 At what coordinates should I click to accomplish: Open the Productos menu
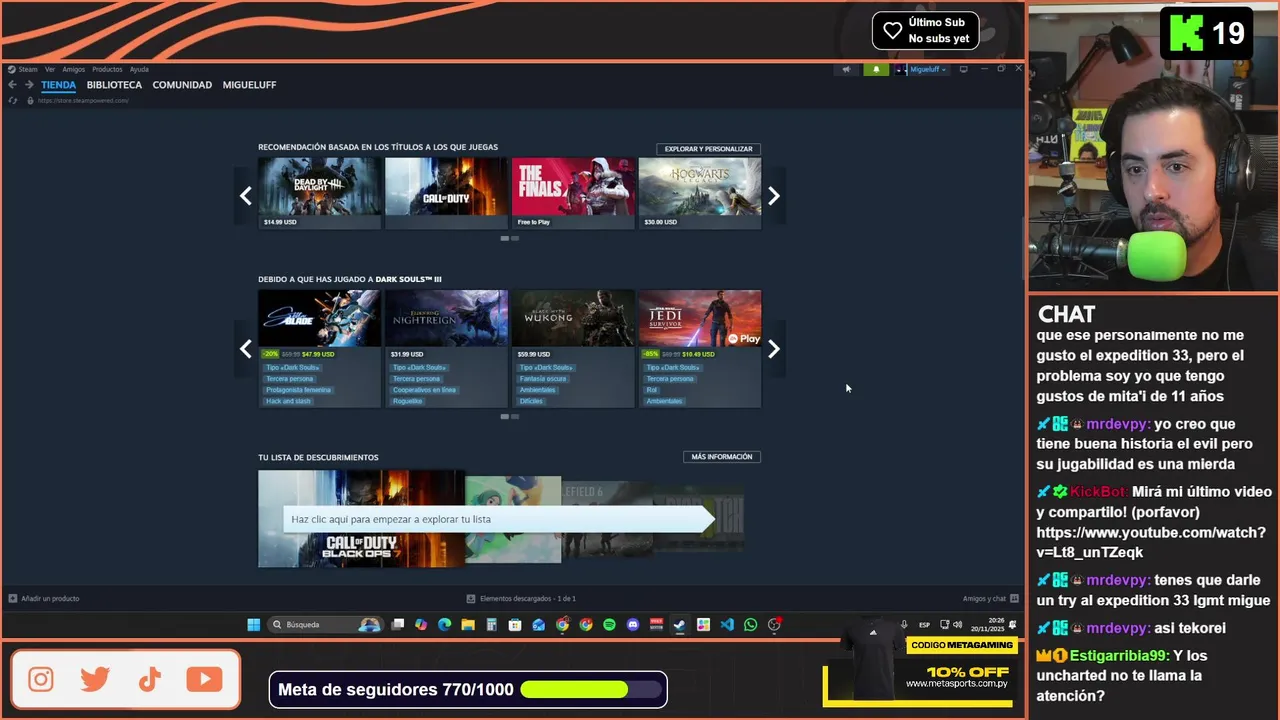pos(107,69)
